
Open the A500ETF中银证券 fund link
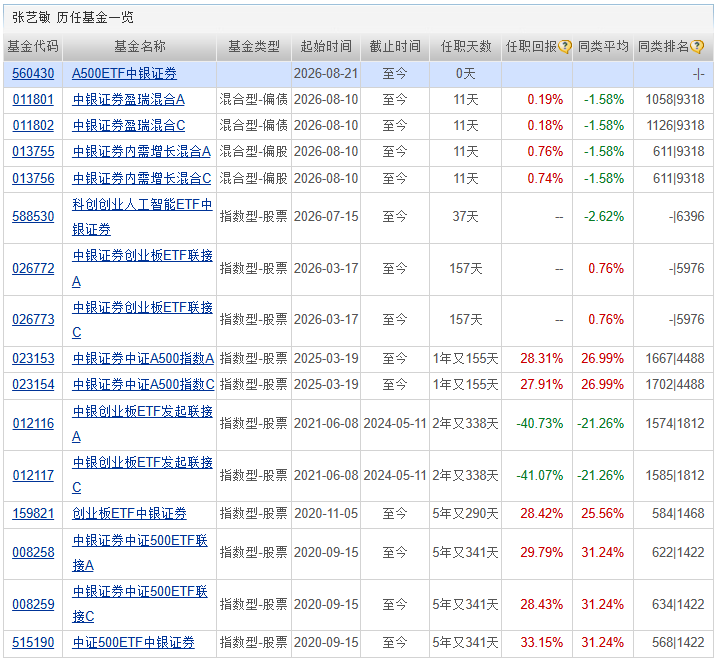pyautogui.click(x=124, y=74)
